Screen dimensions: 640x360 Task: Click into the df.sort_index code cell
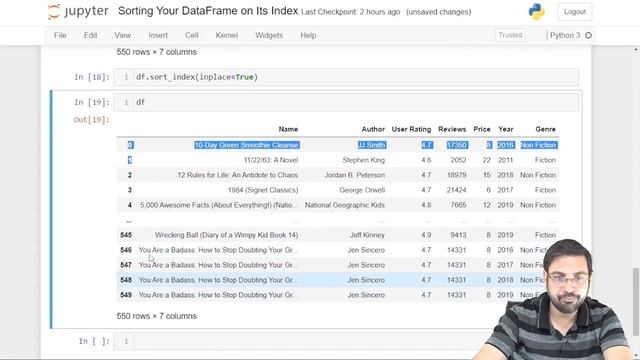(356, 77)
